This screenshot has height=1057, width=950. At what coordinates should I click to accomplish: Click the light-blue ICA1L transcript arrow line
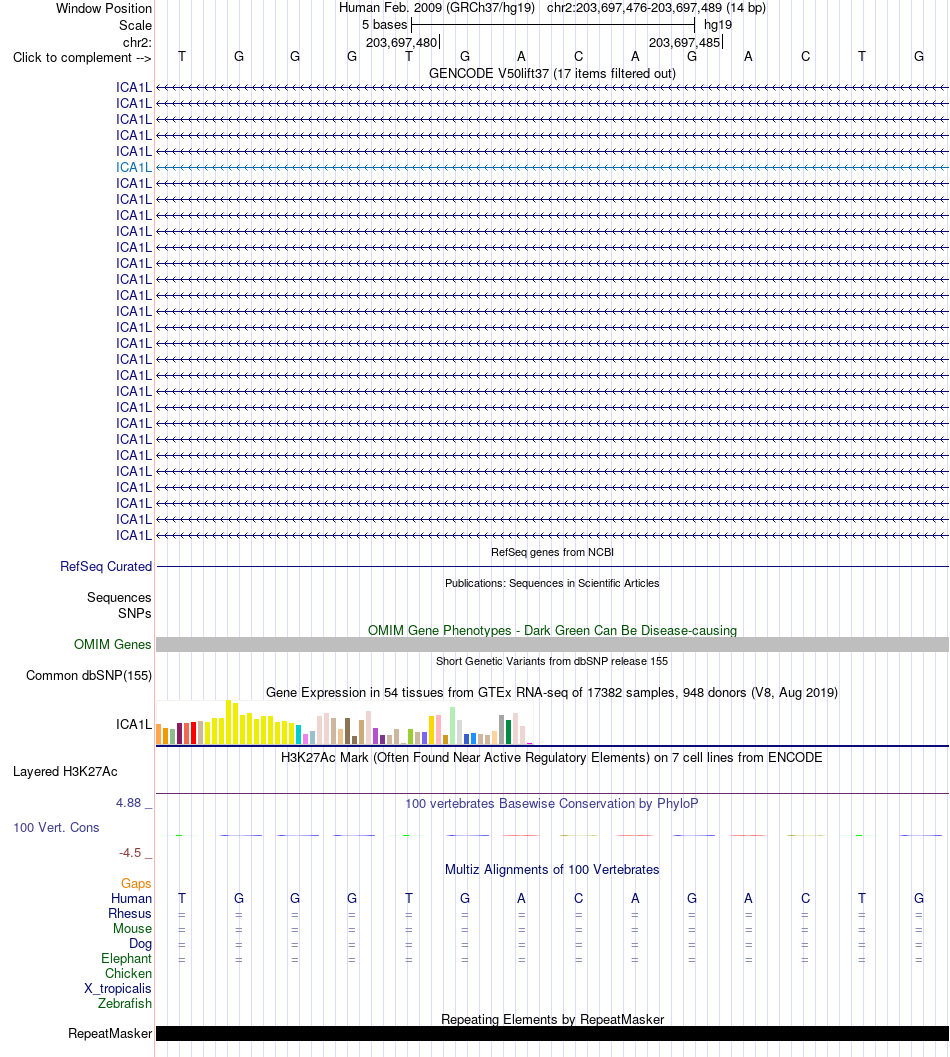[552, 167]
